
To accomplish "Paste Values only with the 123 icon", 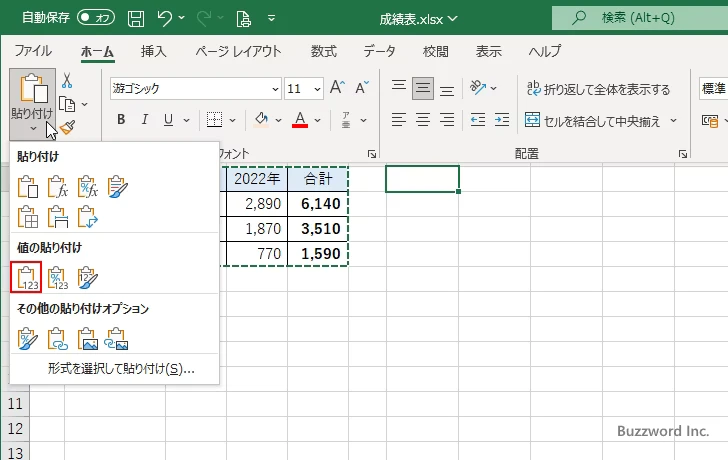I will [26, 277].
